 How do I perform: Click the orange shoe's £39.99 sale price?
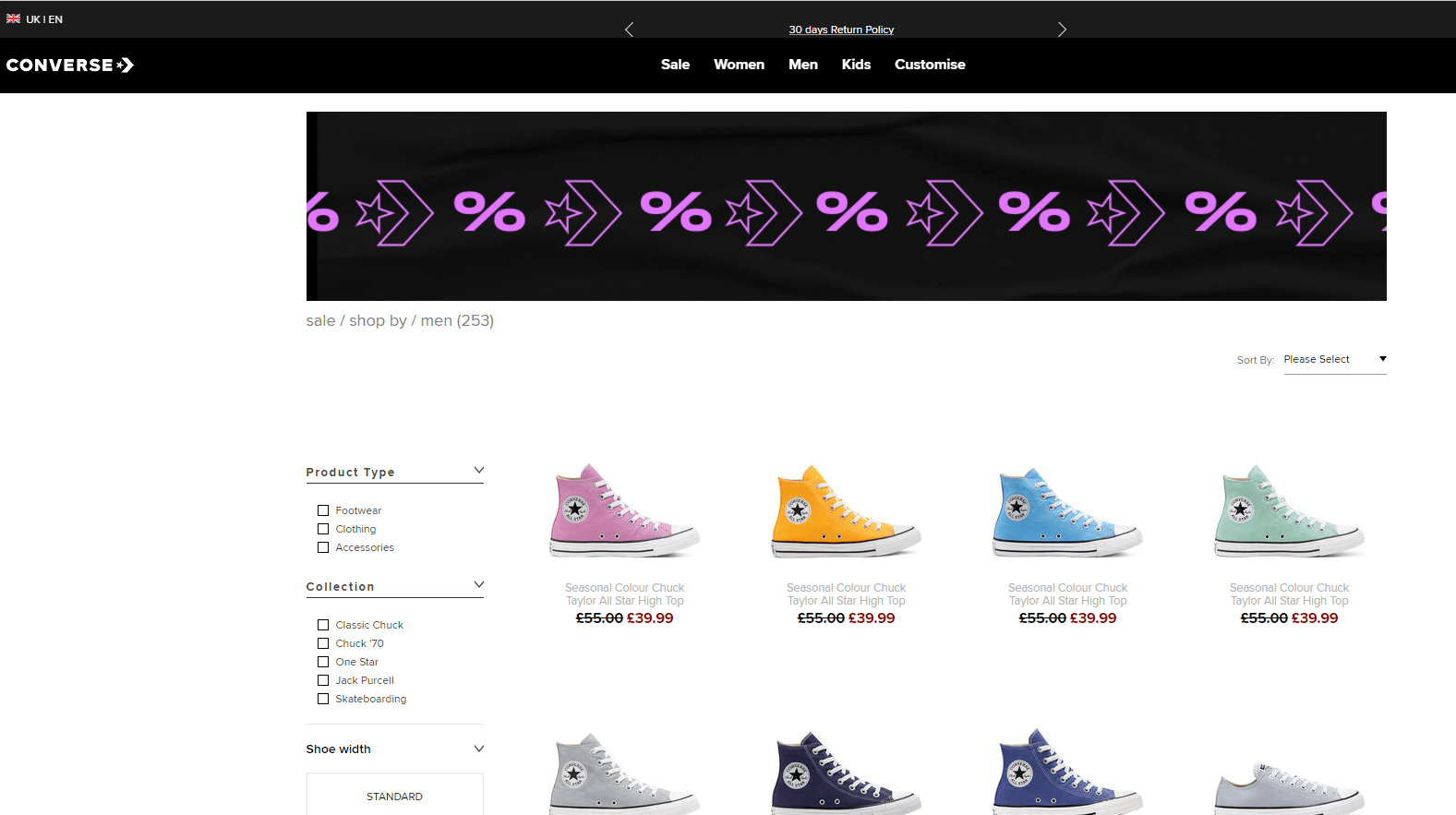tap(872, 618)
